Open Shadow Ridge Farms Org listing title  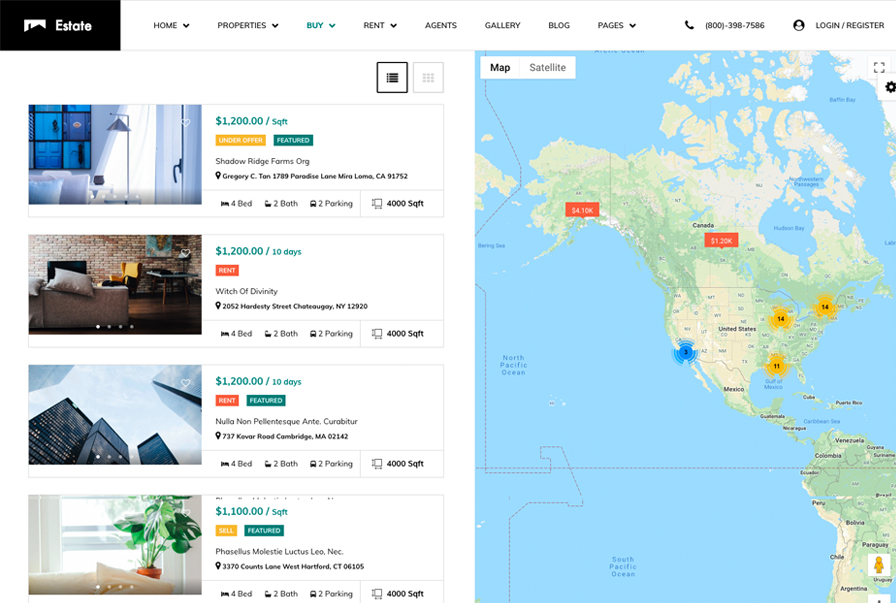262,161
